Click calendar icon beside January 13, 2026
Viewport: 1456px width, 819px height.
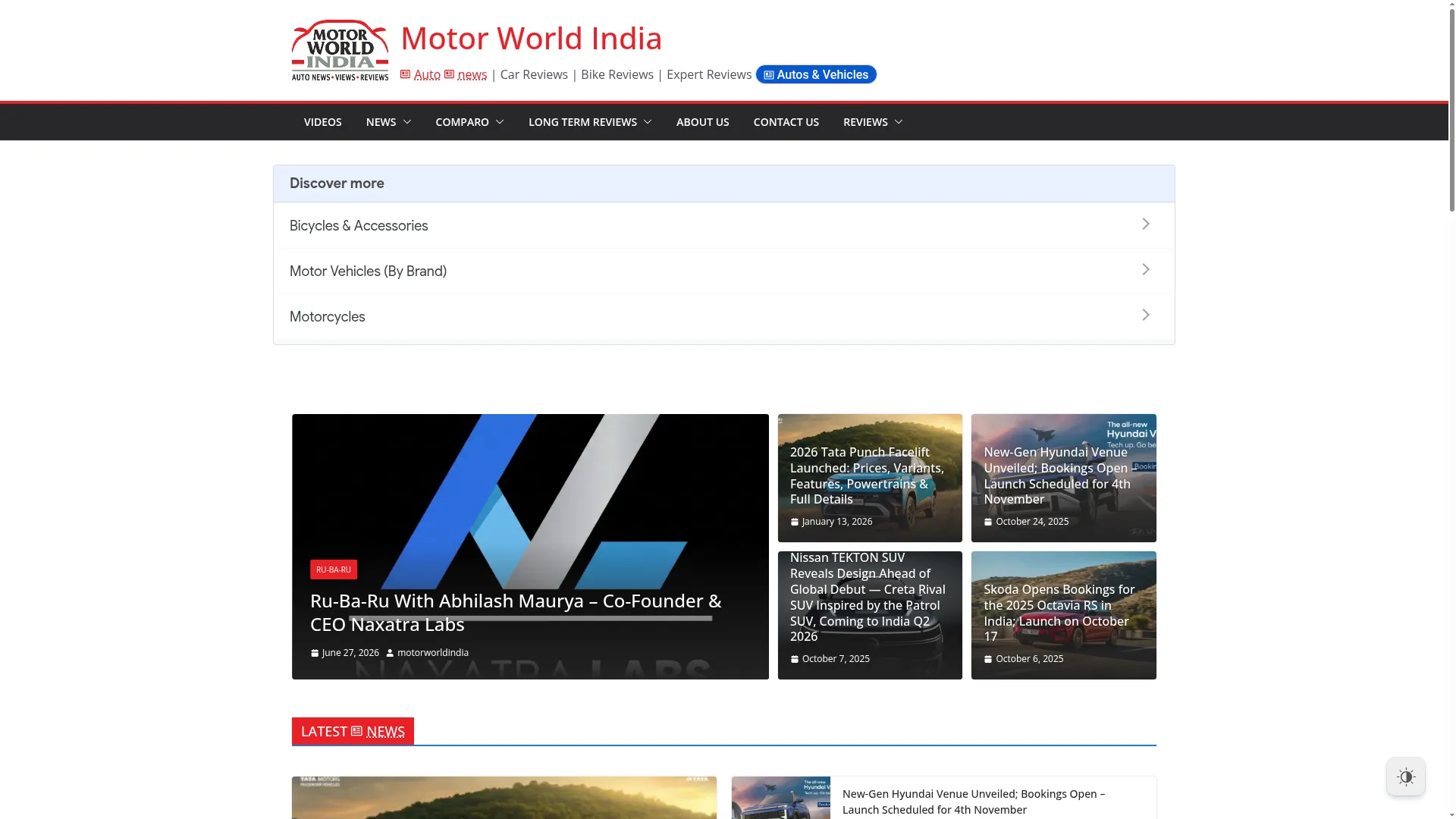795,522
